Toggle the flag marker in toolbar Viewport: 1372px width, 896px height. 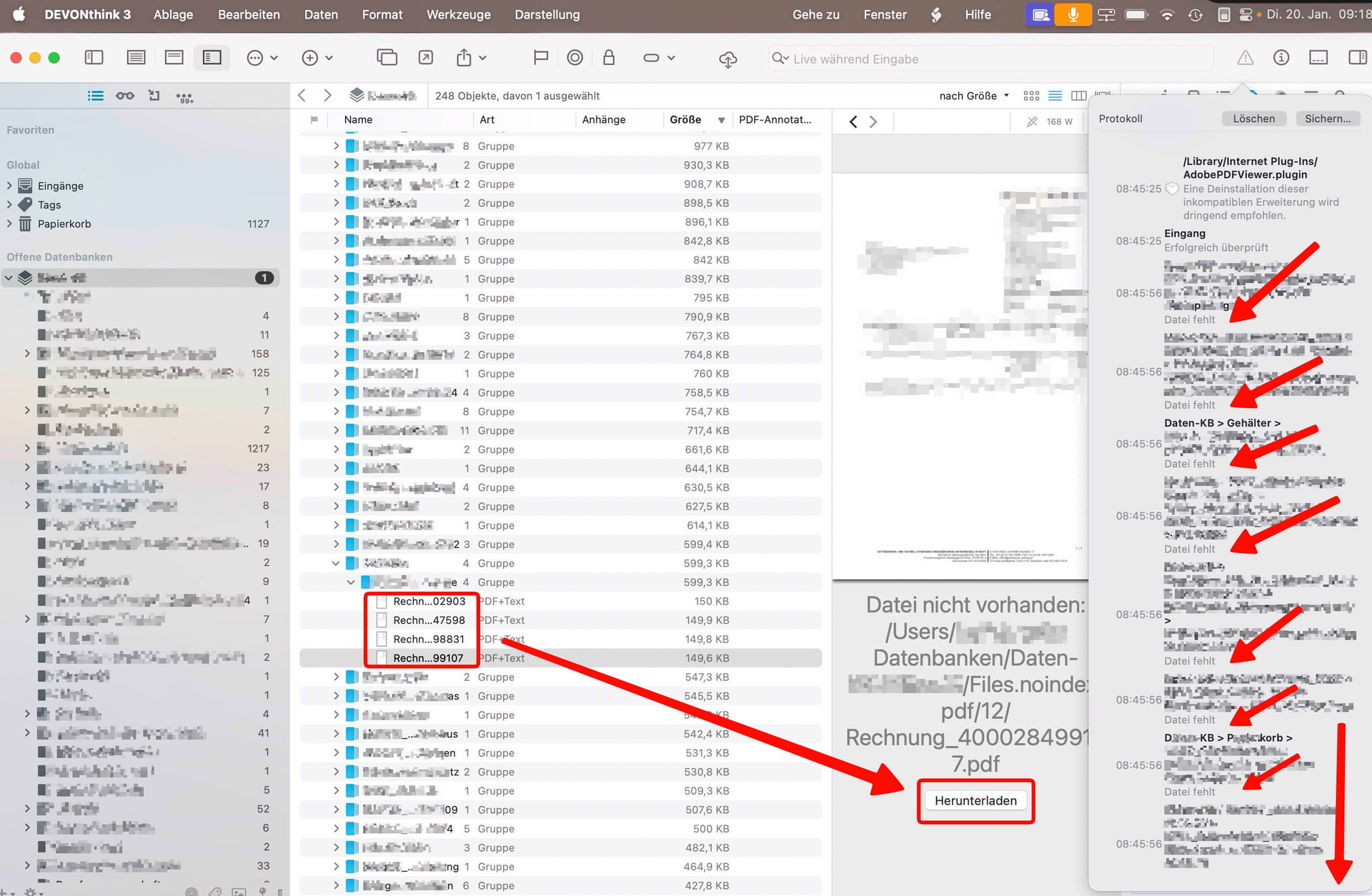540,58
